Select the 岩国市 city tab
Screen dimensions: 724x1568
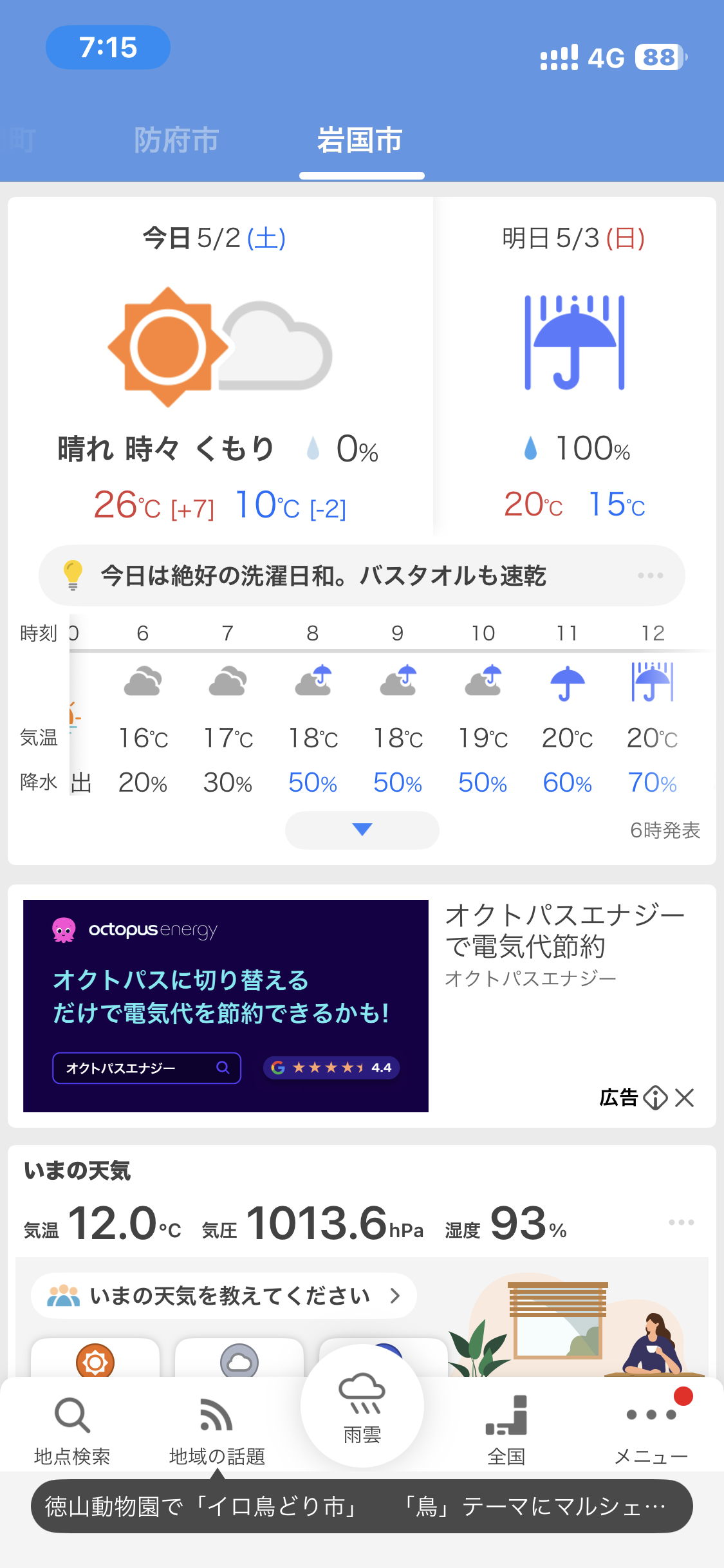360,140
